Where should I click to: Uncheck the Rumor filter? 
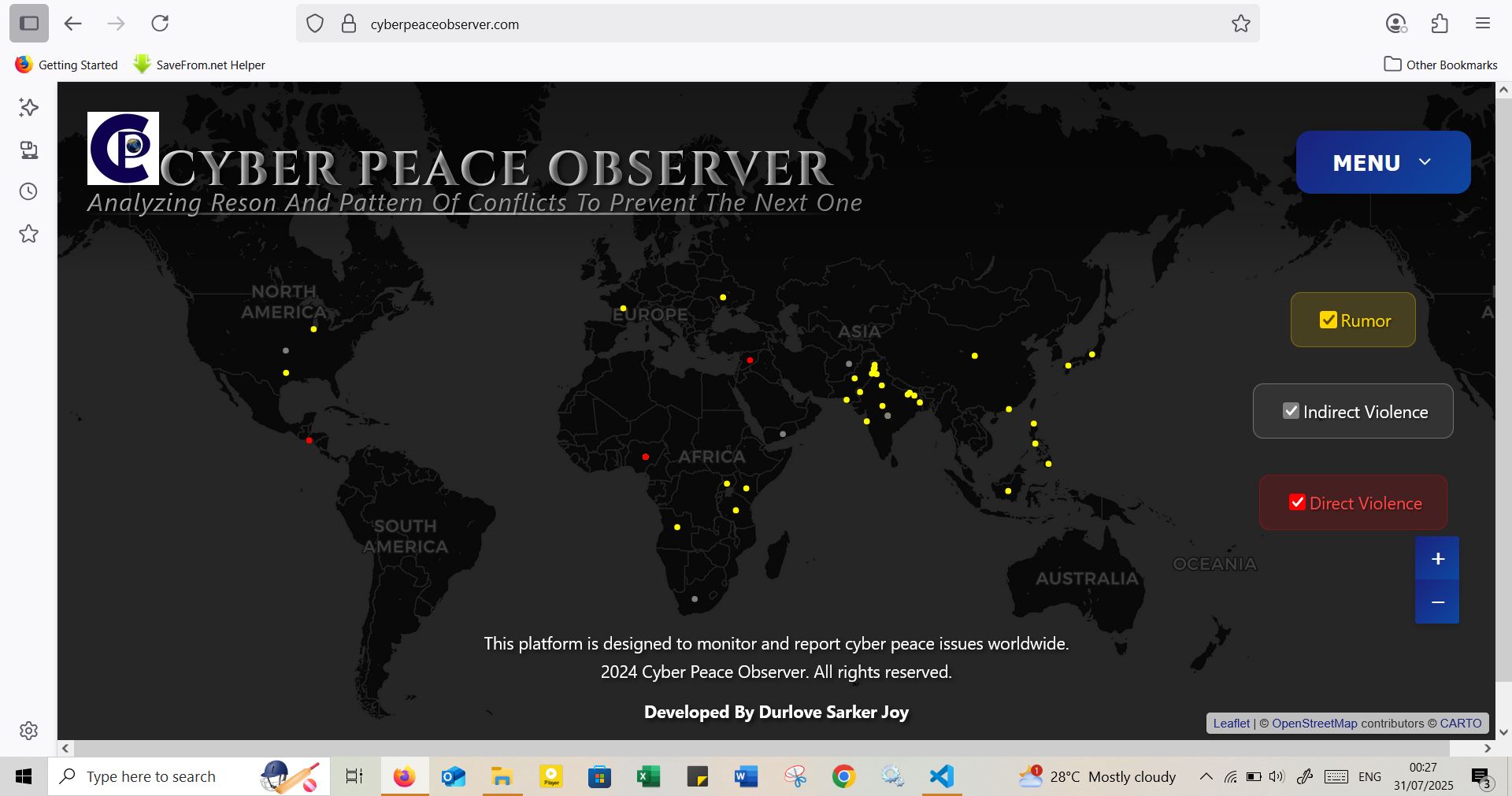pos(1329,319)
